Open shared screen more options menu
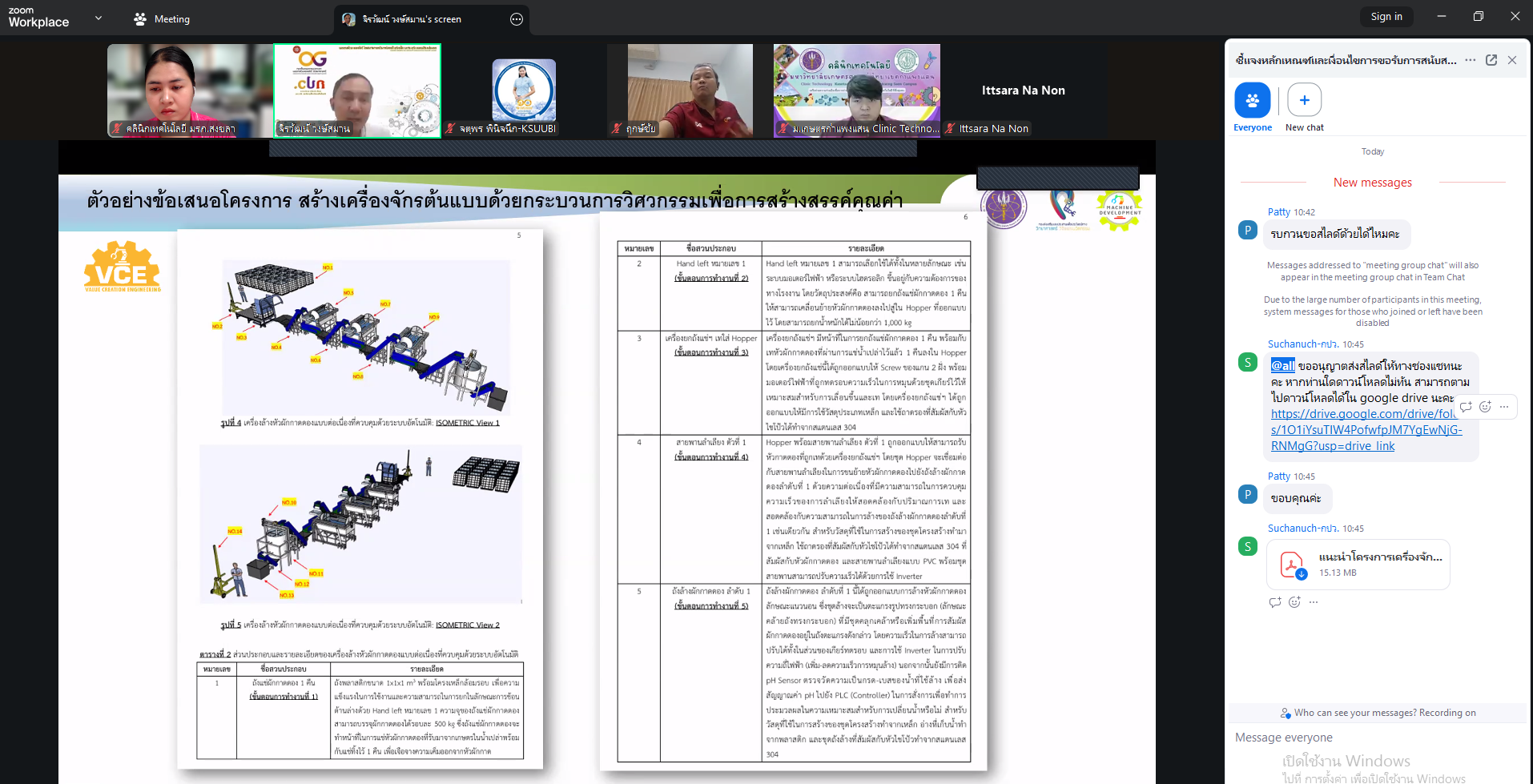Image resolution: width=1533 pixels, height=784 pixels. (x=517, y=19)
